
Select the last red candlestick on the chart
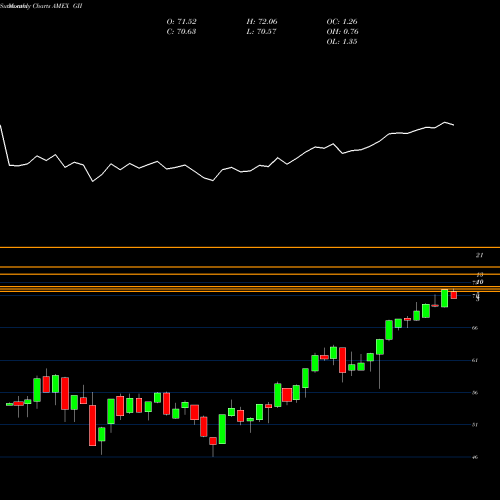454,295
